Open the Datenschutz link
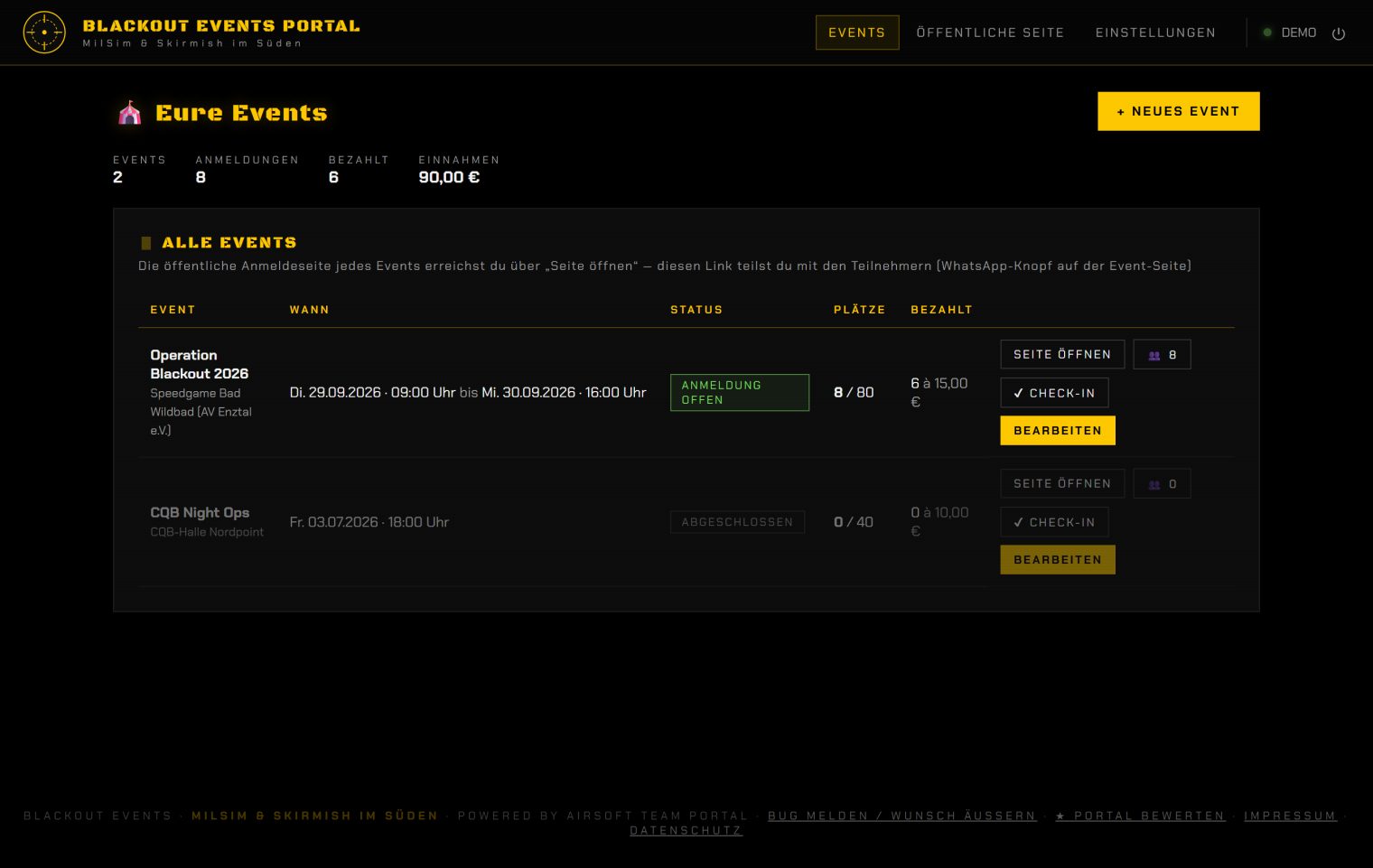Image resolution: width=1373 pixels, height=868 pixels. click(686, 831)
